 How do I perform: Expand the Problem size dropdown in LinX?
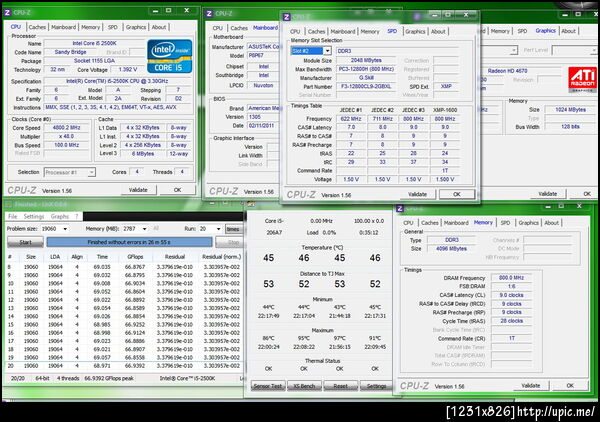tap(65, 229)
